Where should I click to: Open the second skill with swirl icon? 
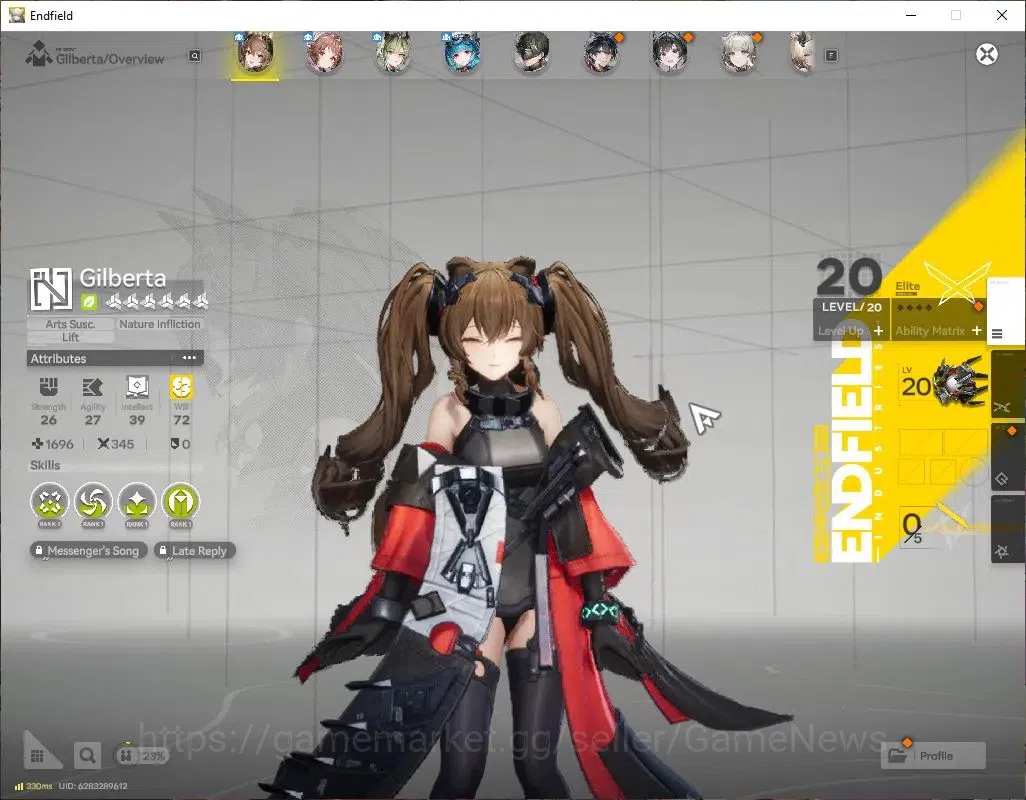click(93, 502)
